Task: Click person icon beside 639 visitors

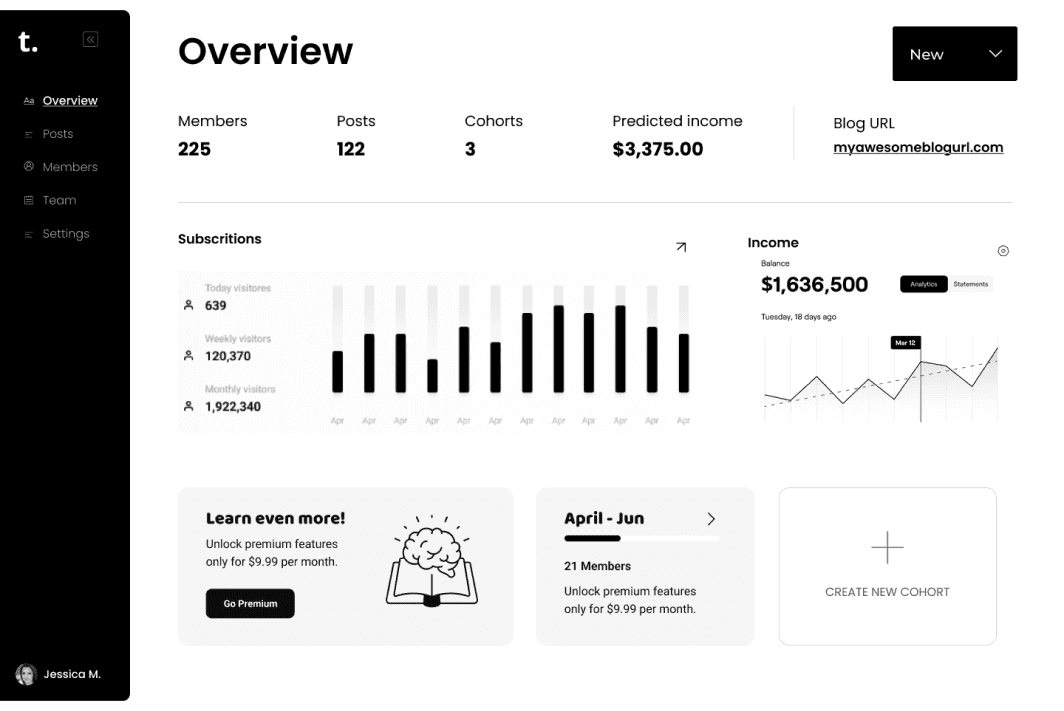Action: 189,305
